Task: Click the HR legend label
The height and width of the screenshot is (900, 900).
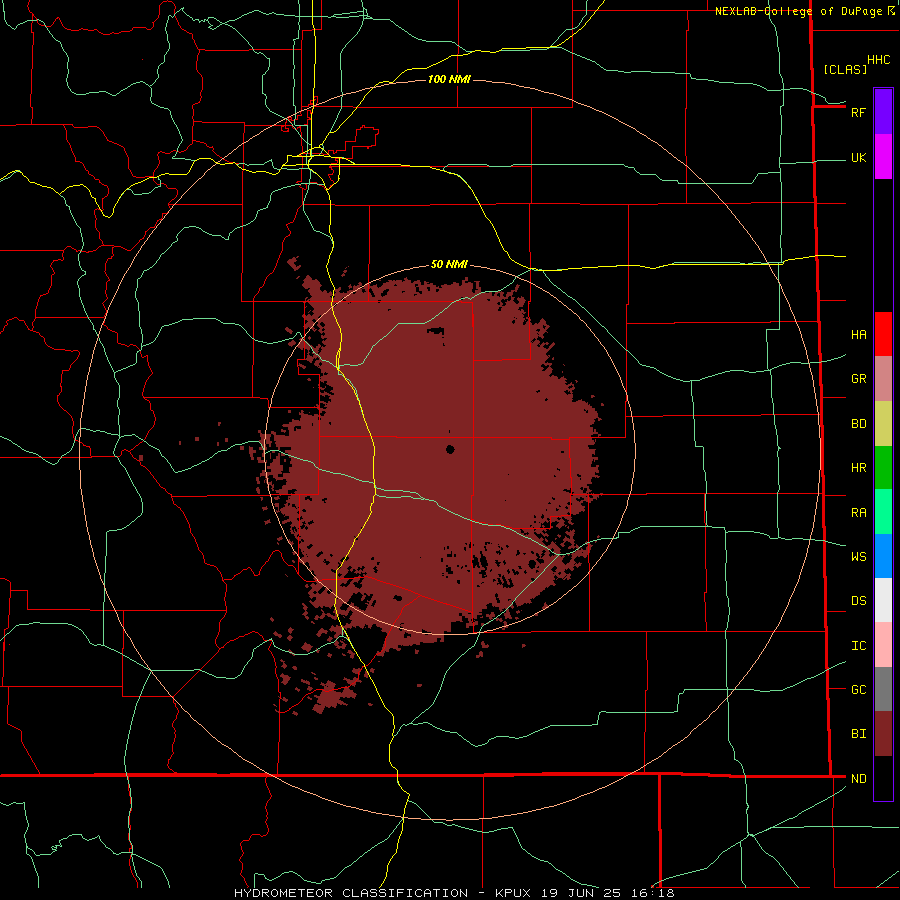Action: (858, 468)
